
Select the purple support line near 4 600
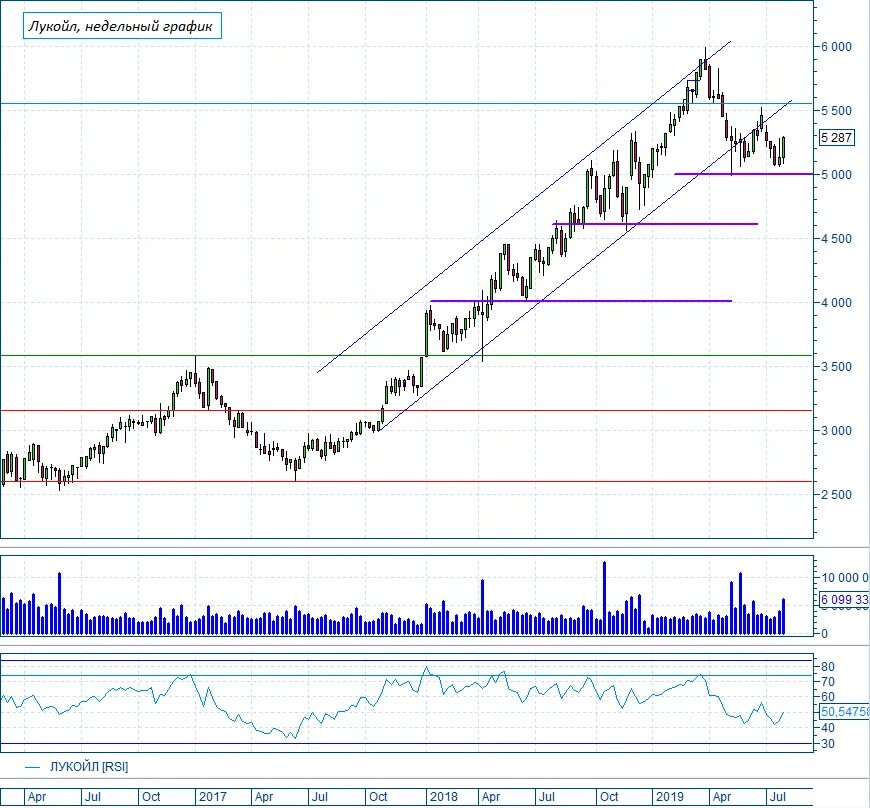655,224
